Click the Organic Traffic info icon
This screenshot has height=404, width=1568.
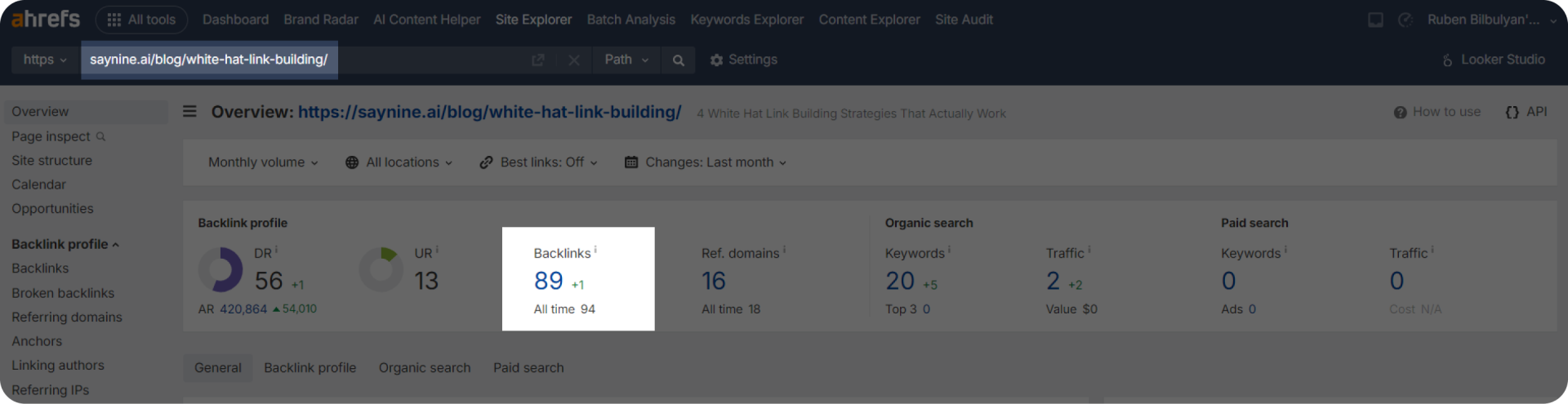(x=1089, y=250)
